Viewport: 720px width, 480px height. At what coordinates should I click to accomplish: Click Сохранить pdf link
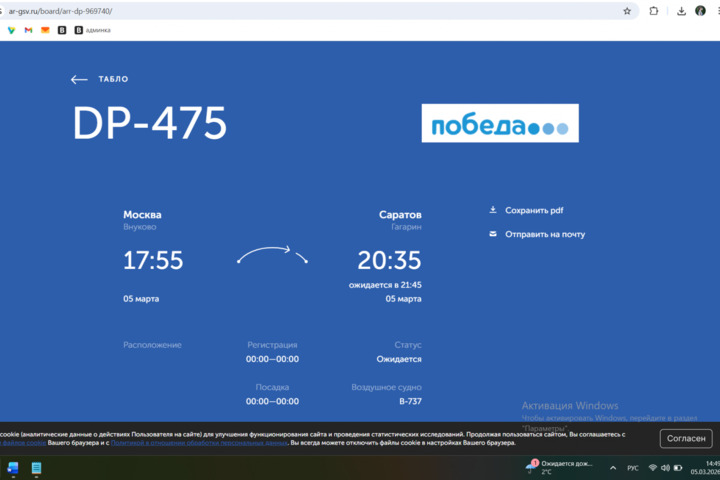pos(534,210)
